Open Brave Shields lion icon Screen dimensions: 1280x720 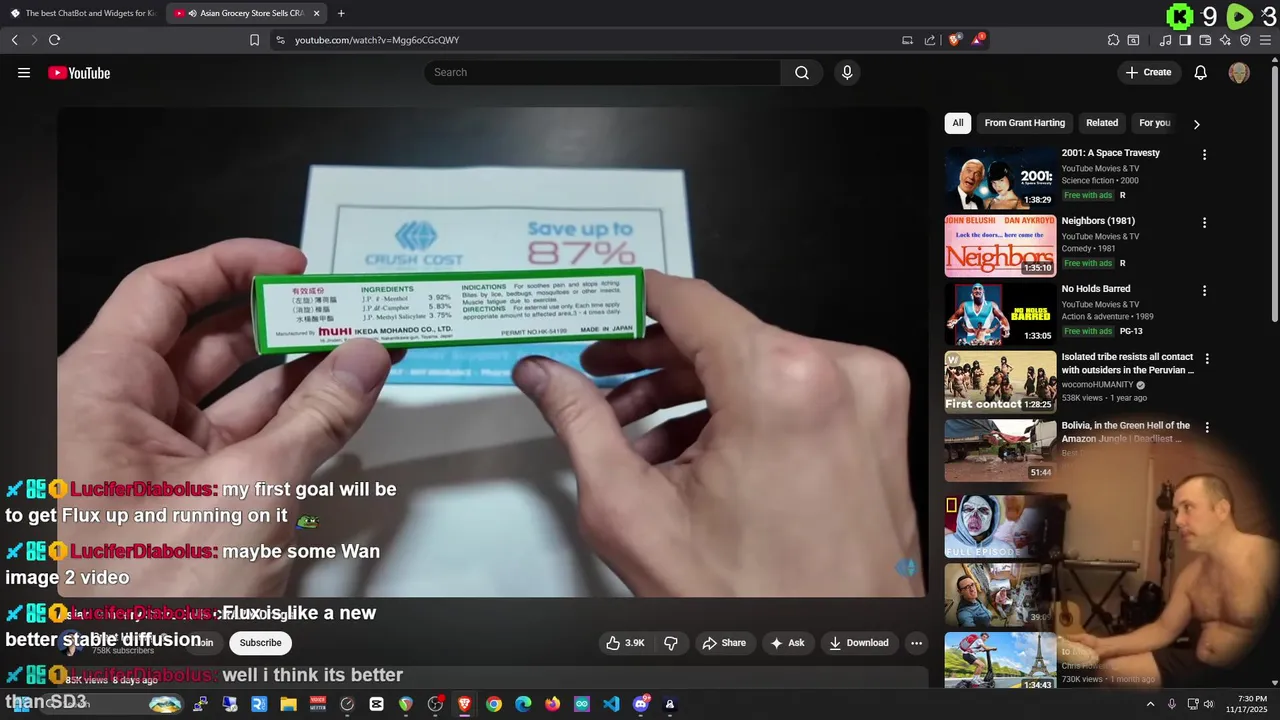954,40
